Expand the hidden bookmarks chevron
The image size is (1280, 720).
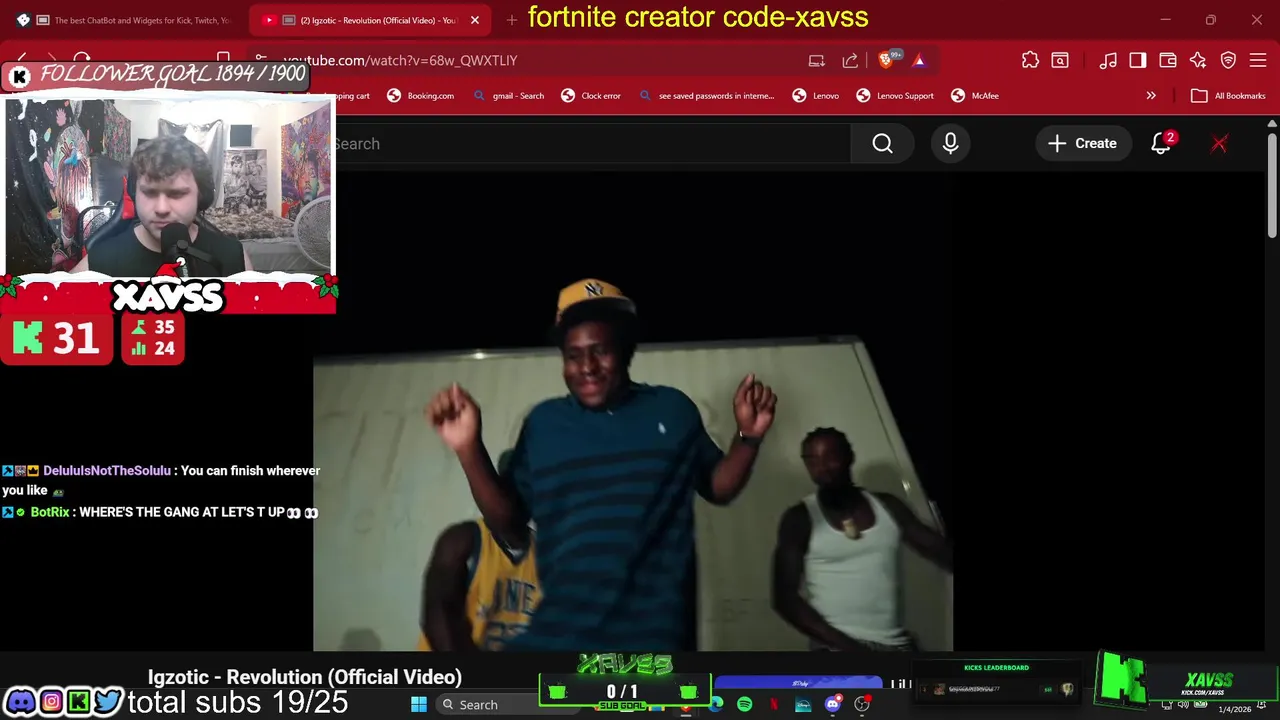pos(1151,96)
